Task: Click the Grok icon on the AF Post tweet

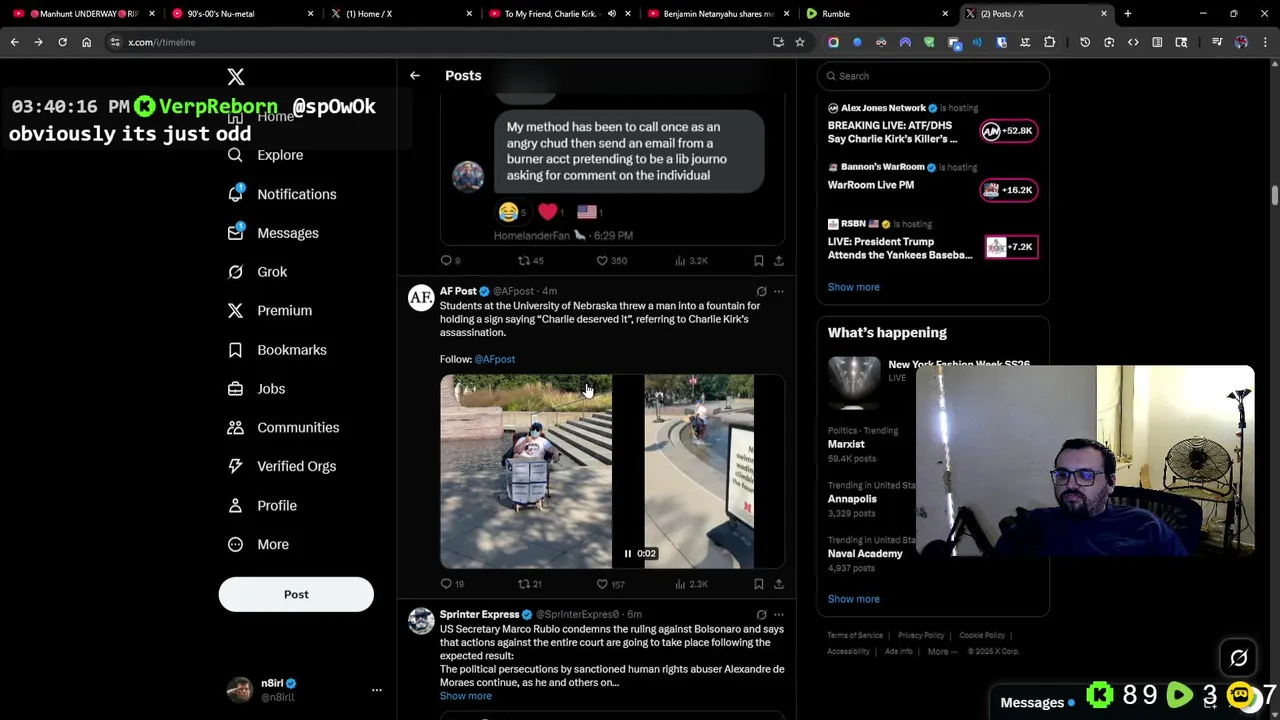Action: [x=761, y=292]
